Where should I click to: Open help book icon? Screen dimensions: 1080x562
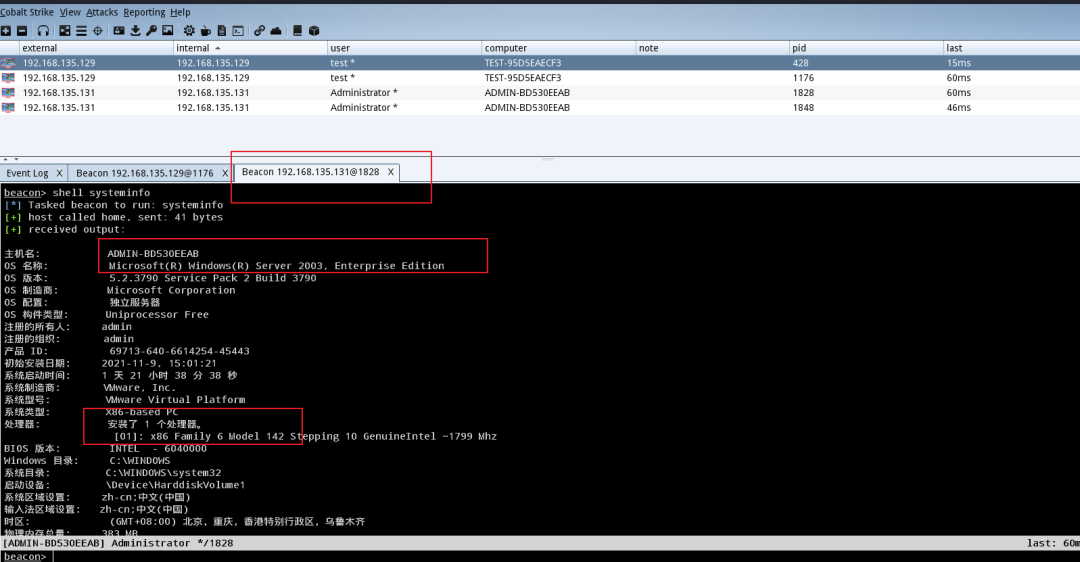pos(298,30)
